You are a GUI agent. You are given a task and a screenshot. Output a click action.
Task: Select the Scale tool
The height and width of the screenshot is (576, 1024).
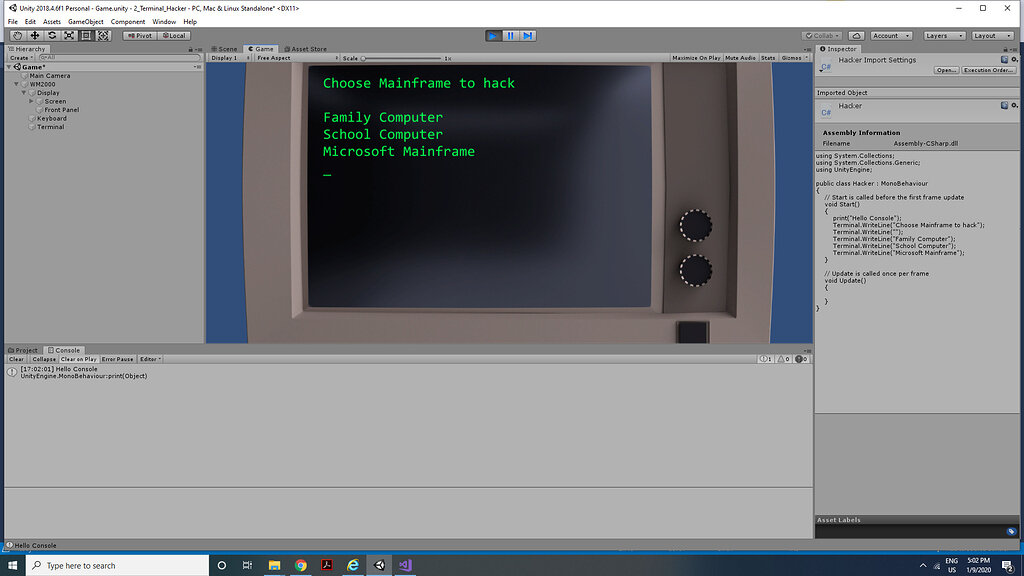tap(70, 35)
